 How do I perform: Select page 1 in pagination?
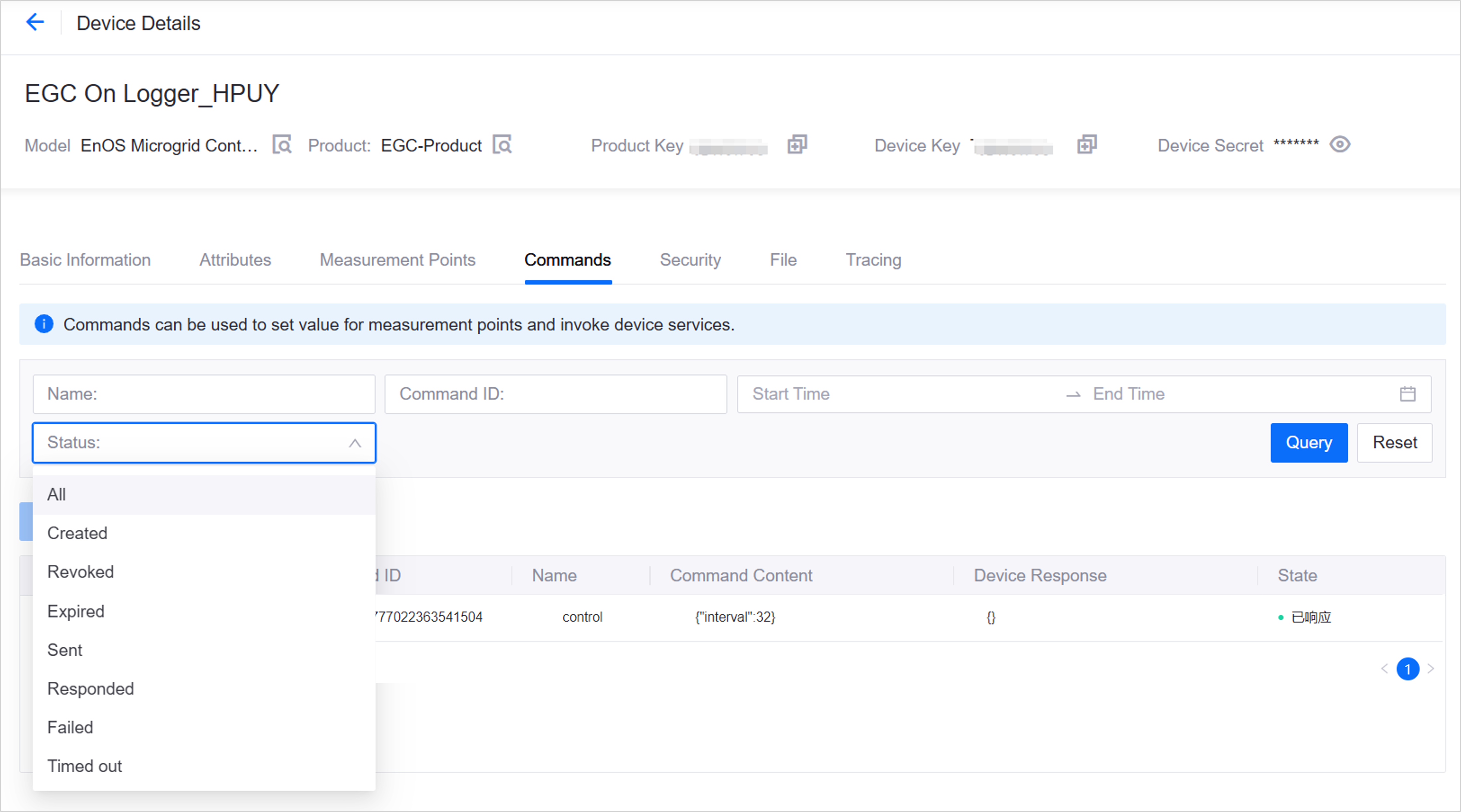[x=1408, y=669]
